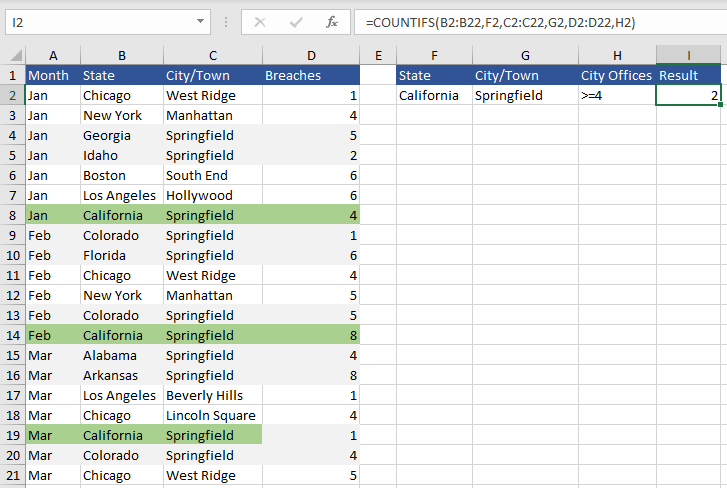This screenshot has width=727, height=488.
Task: Click cell F2 containing California
Action: (434, 95)
